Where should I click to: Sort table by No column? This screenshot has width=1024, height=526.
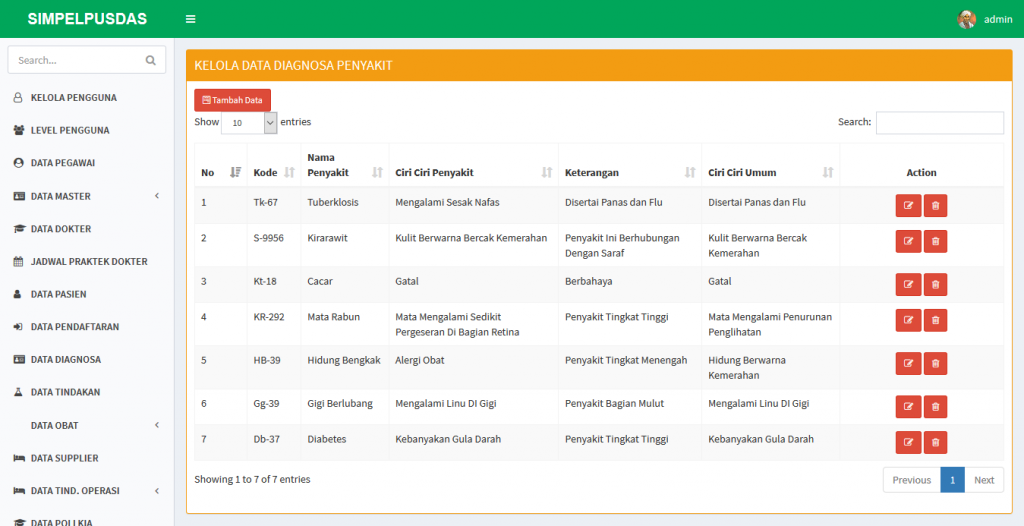[221, 165]
